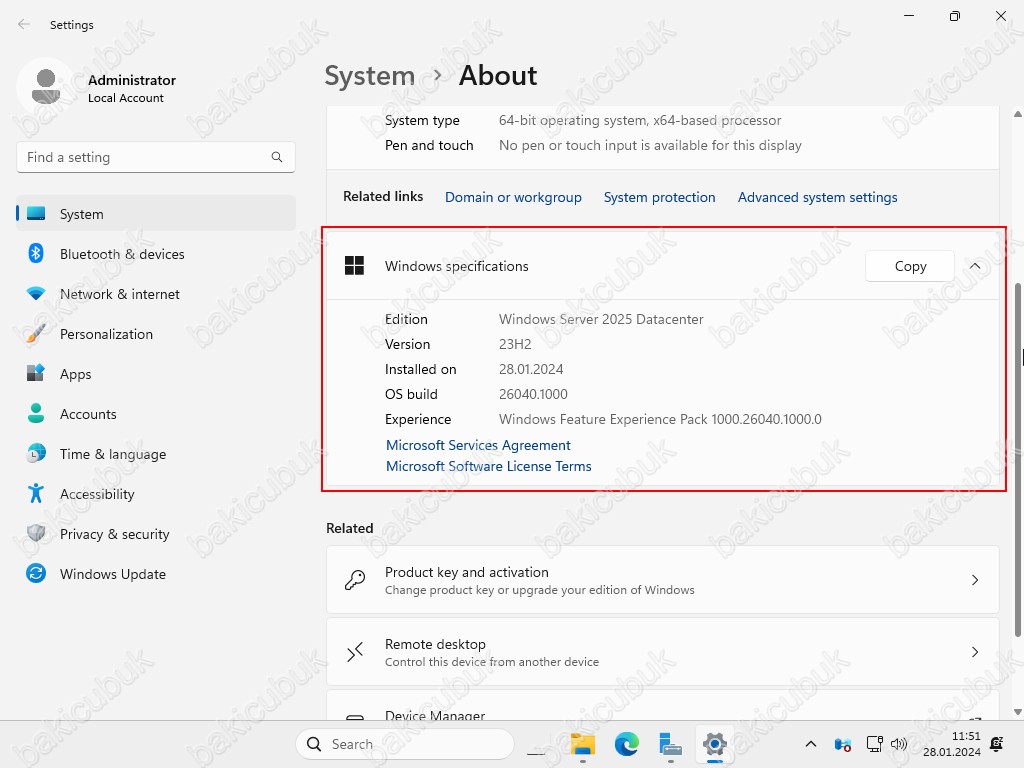Viewport: 1024px width, 768px height.
Task: Open the Administrator account avatar
Action: 46,87
